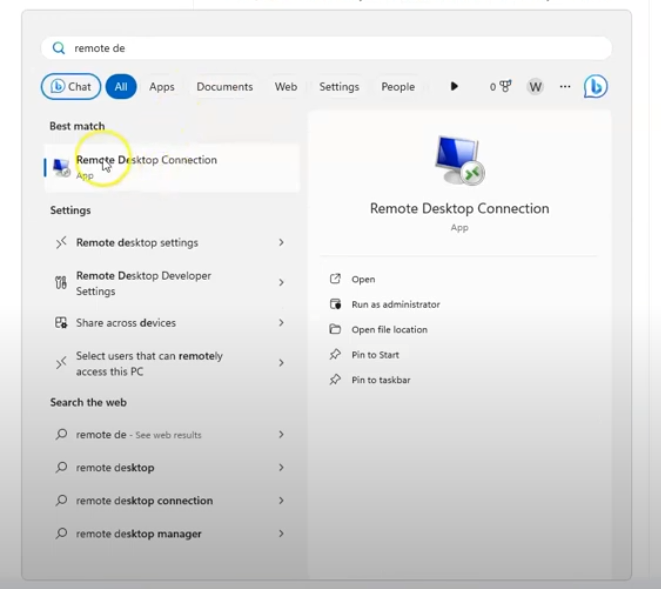Click the Share across devices icon

click(x=61, y=323)
